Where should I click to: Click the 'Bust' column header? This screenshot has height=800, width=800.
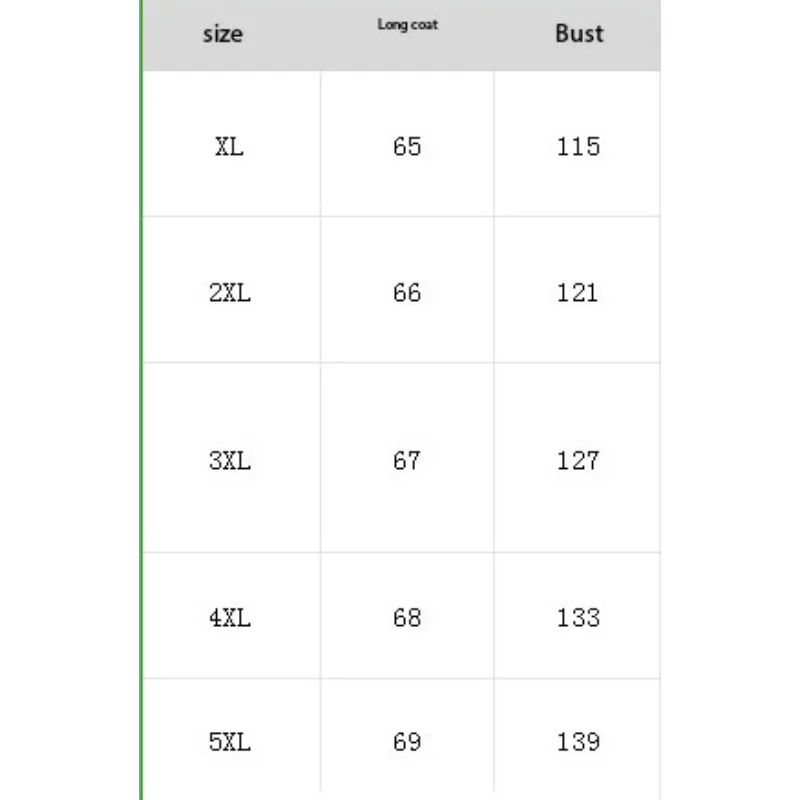click(x=579, y=34)
